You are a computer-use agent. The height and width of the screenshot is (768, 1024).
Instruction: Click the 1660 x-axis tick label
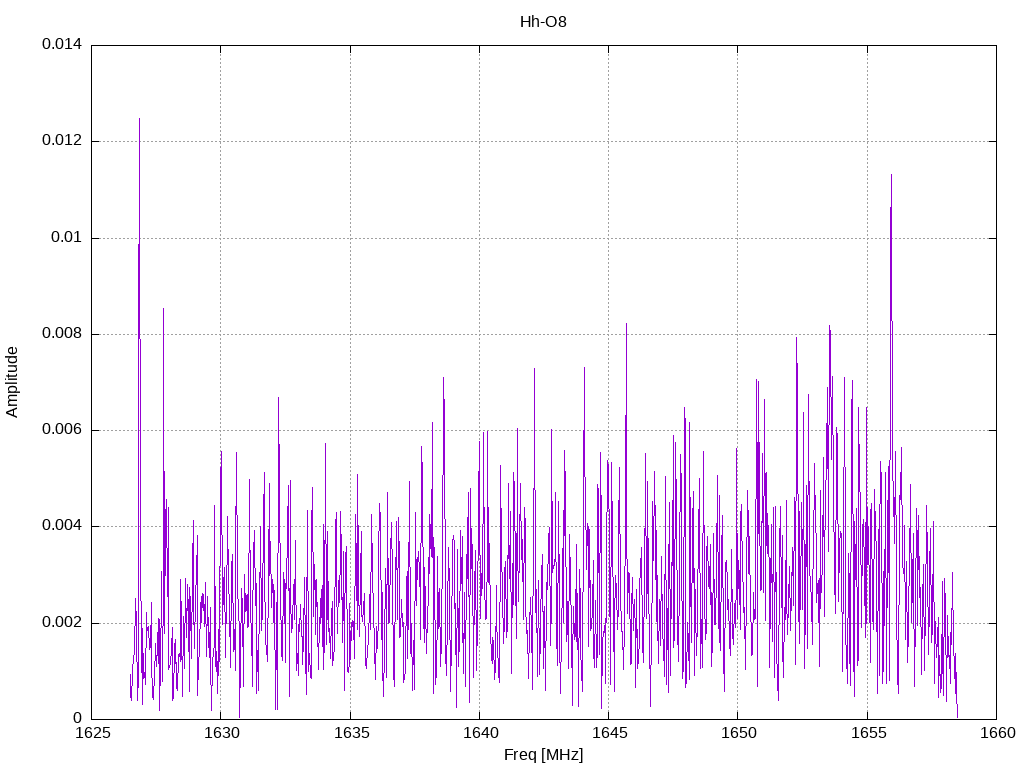(x=996, y=734)
